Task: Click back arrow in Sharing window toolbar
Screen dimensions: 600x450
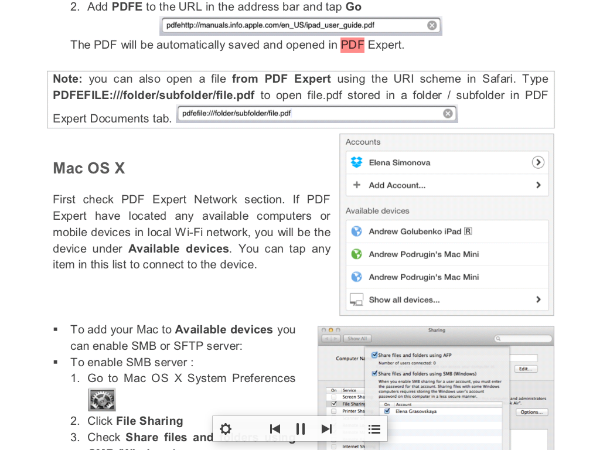Action: [x=327, y=339]
